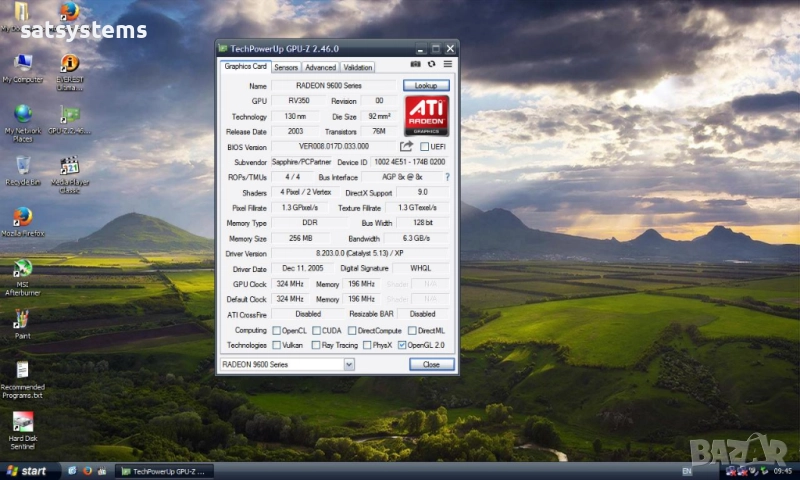Click the bus interface question mark icon
This screenshot has width=800, height=480.
click(x=447, y=177)
